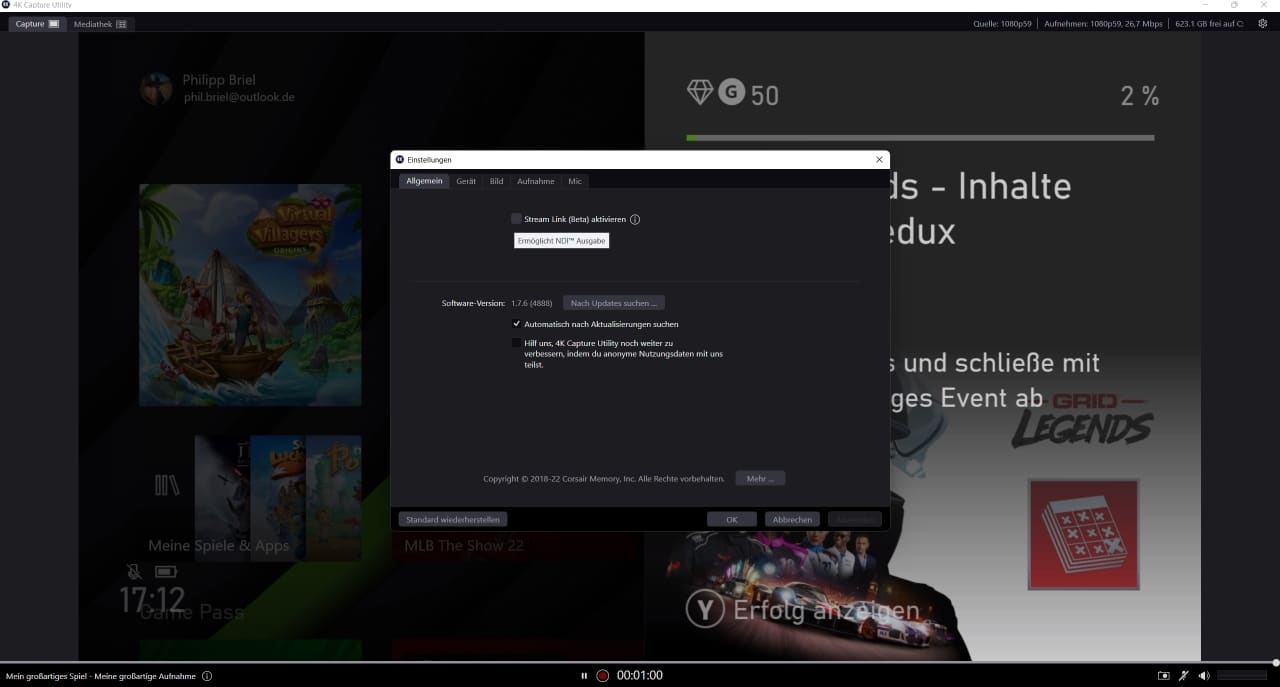Toggle the muted microphone icon in bottom bar
Viewport: 1280px width, 687px height.
click(x=1184, y=676)
